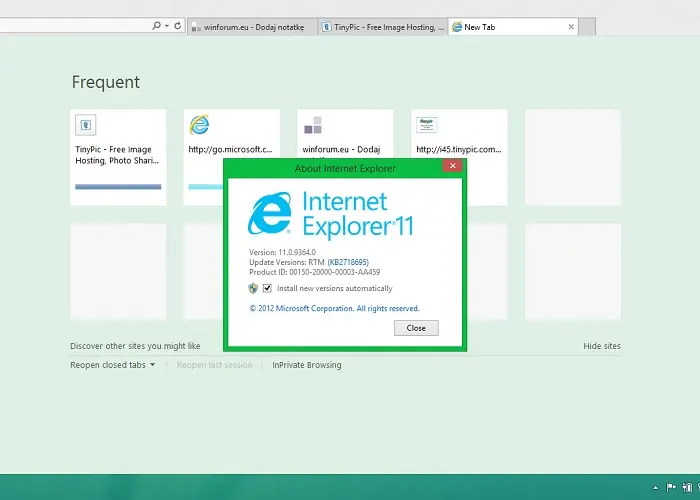700x500 pixels.
Task: Click the Action Center flag tray icon
Action: (x=671, y=487)
